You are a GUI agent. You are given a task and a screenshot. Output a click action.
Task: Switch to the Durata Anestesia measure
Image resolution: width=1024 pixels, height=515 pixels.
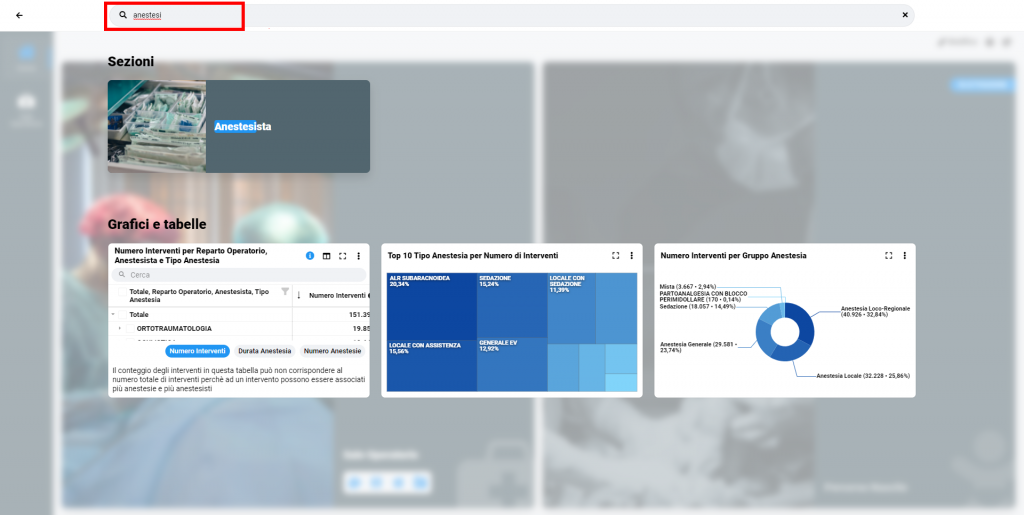[264, 351]
